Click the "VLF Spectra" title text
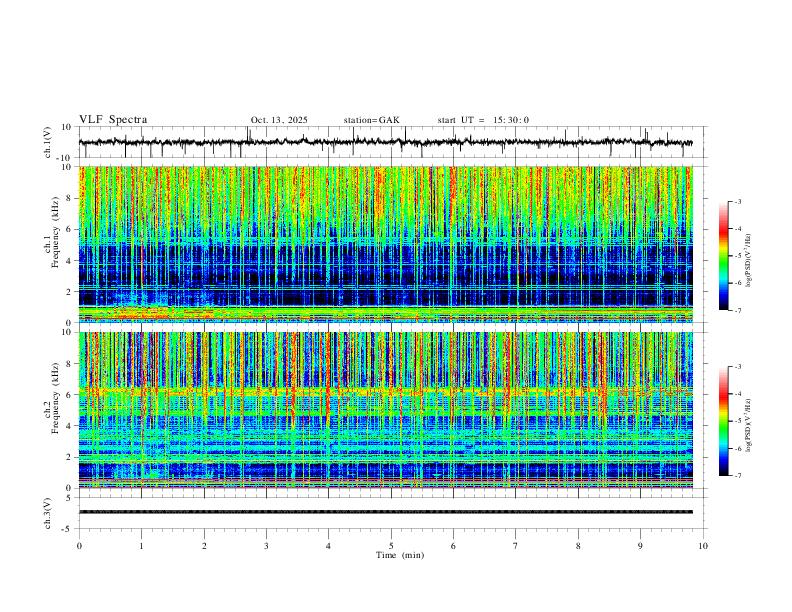The width and height of the screenshot is (792, 612). coord(113,120)
